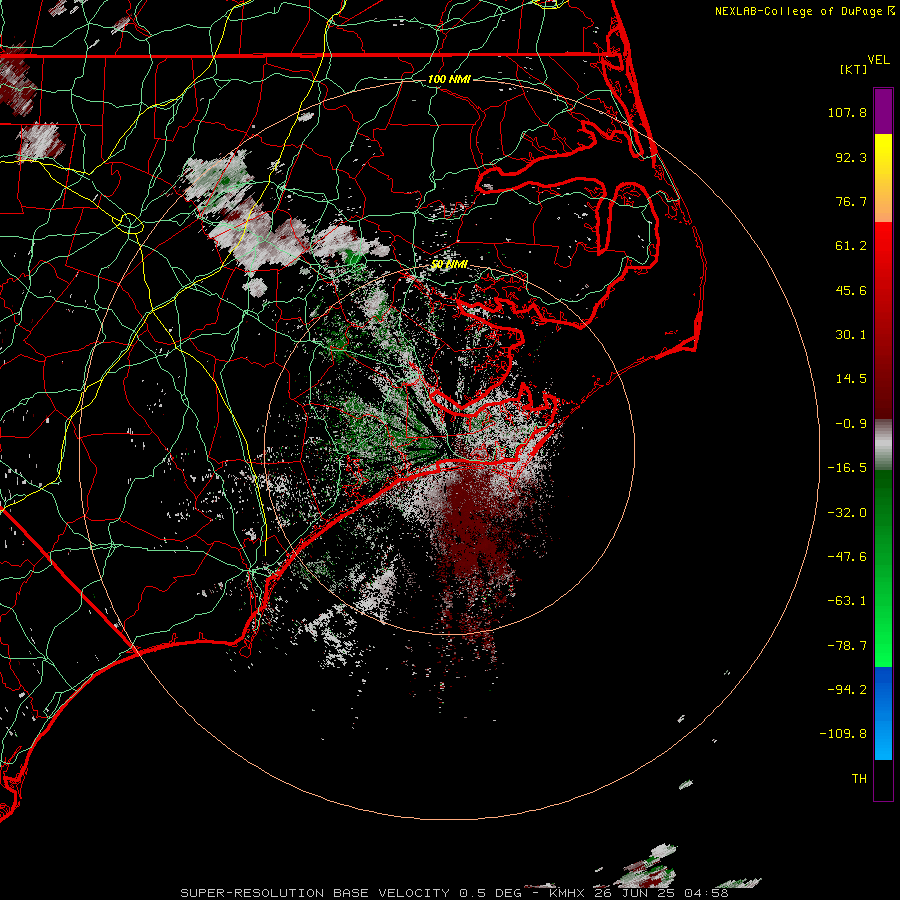Screen dimensions: 900x900
Task: Select the -0.9 scale value
Action: point(851,424)
